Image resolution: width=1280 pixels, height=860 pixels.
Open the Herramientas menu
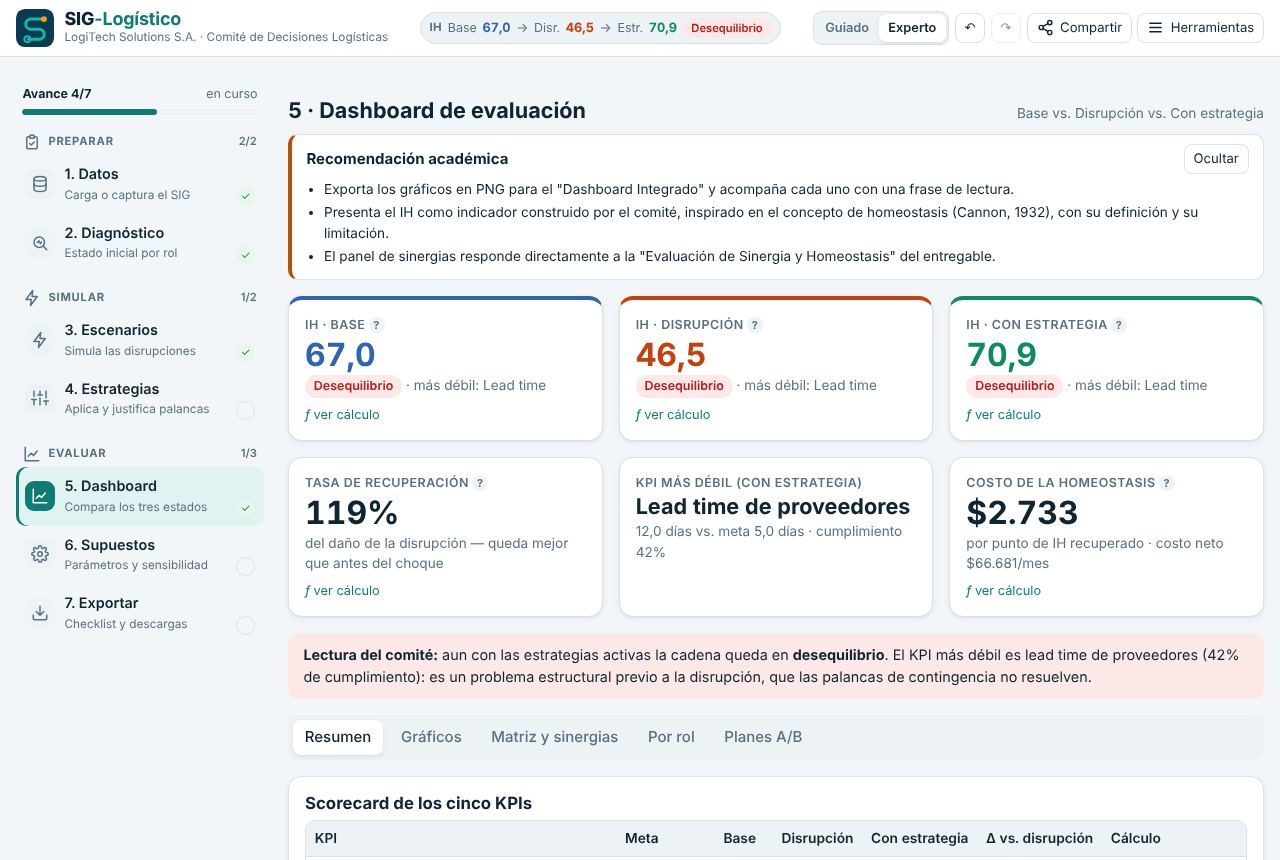click(1200, 28)
